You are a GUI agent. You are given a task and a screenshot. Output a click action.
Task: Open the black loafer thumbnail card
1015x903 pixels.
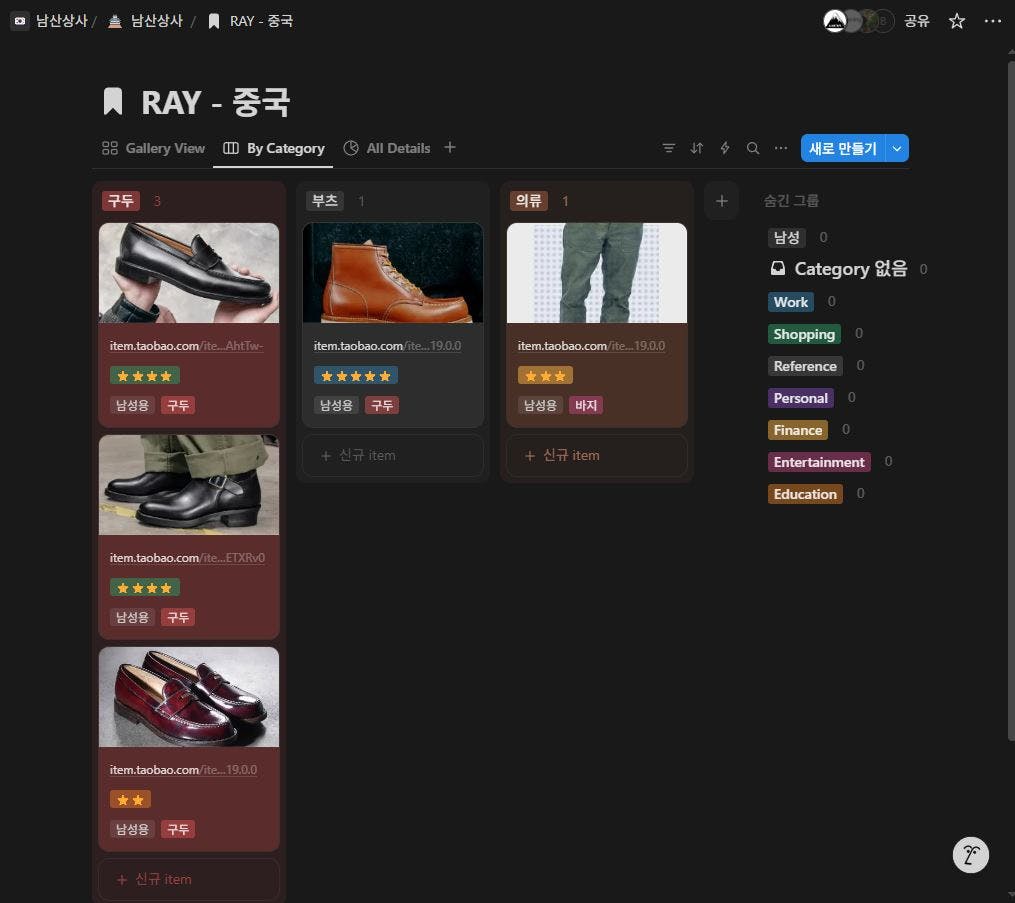pos(189,273)
